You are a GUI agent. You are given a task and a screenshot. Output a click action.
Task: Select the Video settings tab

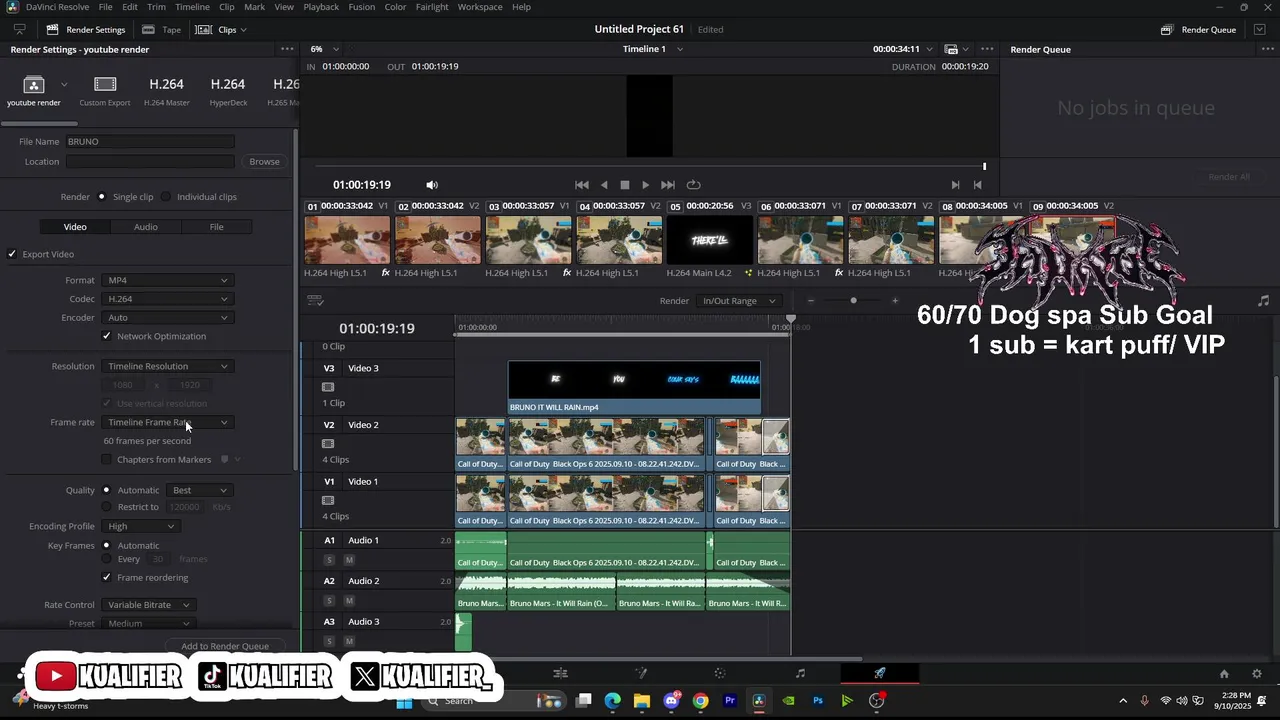(x=75, y=227)
